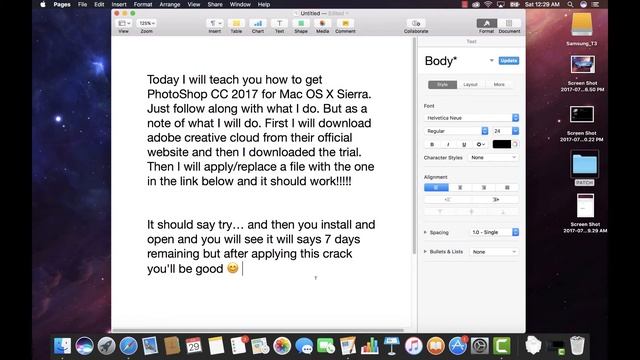
Task: Open the View toolbar menu
Action: click(124, 24)
